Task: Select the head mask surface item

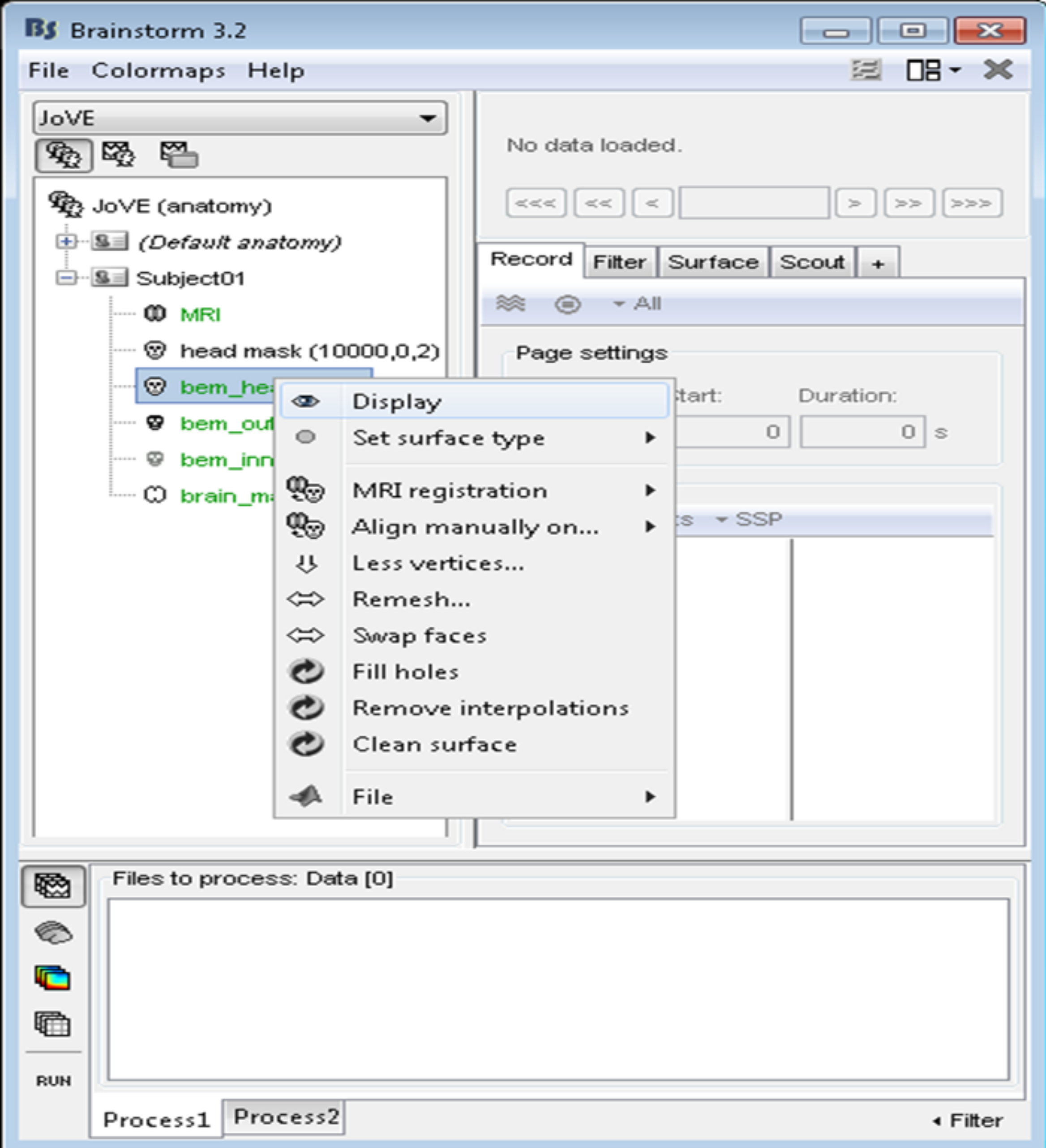Action: [309, 351]
